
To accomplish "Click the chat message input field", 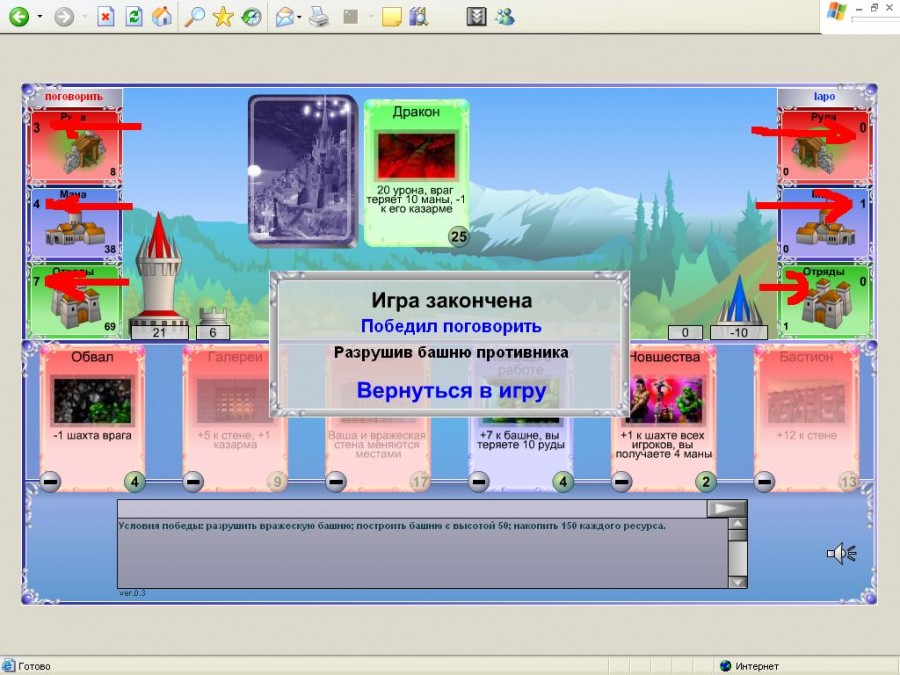I will pos(411,508).
